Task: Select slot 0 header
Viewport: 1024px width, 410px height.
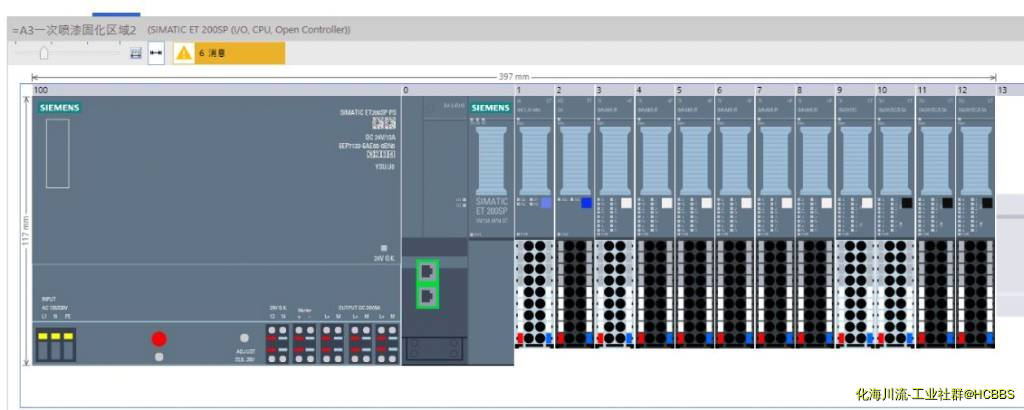Action: pos(457,90)
